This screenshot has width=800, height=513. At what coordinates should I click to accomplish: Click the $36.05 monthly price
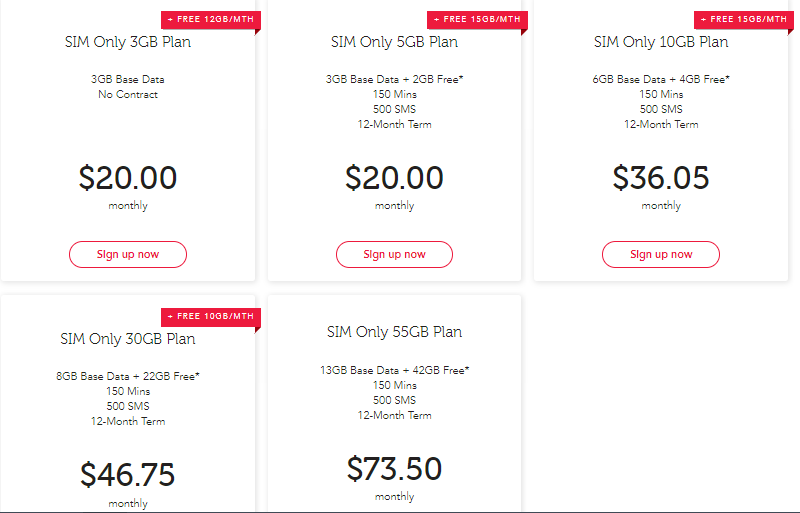point(661,178)
